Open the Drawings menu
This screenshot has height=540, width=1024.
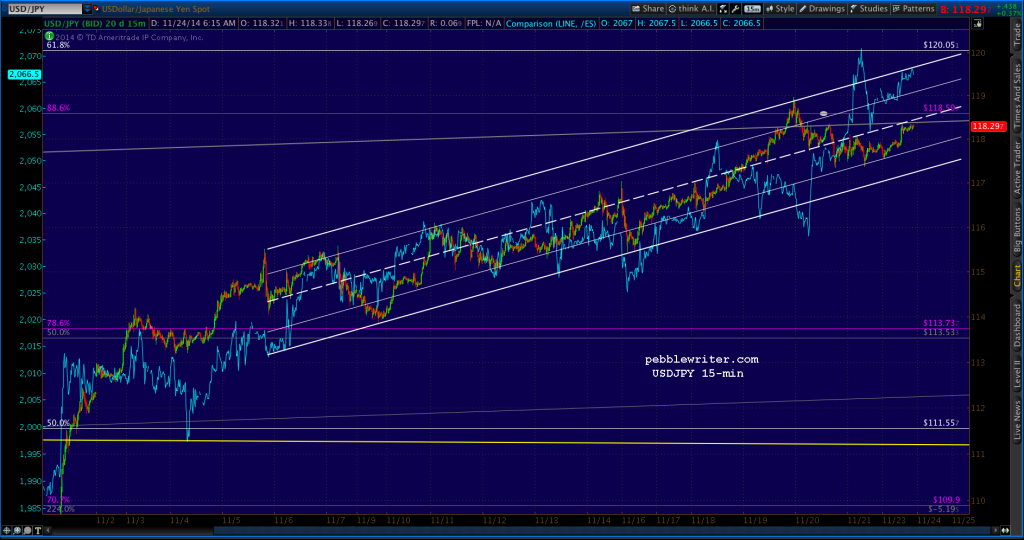822,8
